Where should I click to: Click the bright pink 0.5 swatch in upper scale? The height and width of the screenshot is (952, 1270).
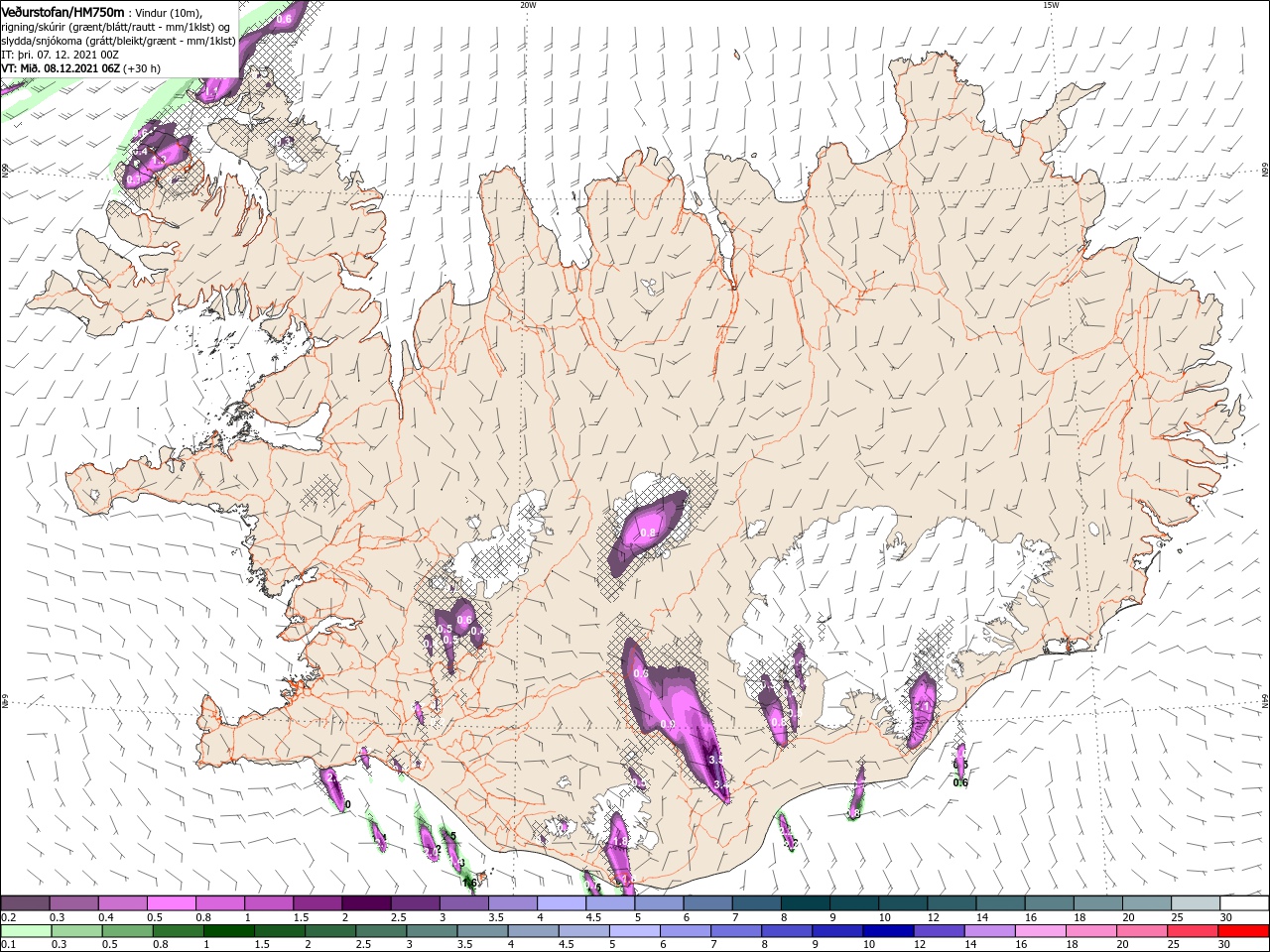[171, 903]
